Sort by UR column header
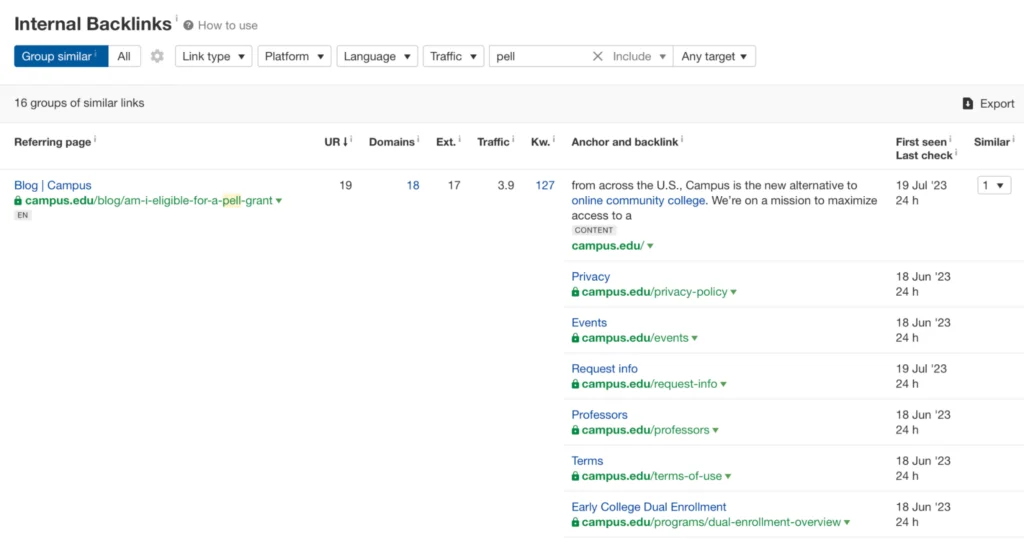This screenshot has height=539, width=1024. tap(336, 142)
